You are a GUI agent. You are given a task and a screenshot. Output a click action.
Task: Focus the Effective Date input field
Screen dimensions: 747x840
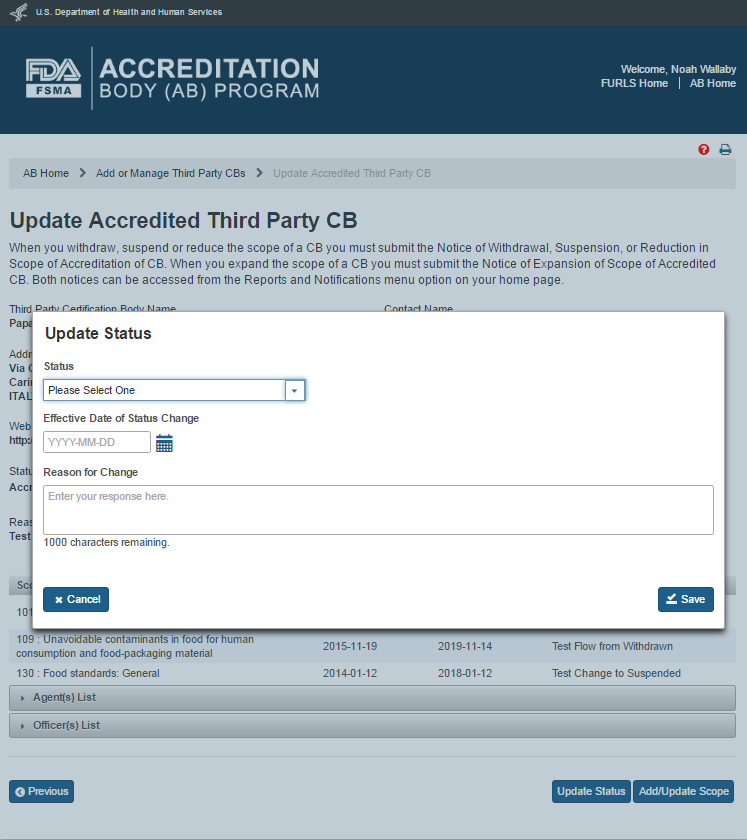pyautogui.click(x=97, y=442)
